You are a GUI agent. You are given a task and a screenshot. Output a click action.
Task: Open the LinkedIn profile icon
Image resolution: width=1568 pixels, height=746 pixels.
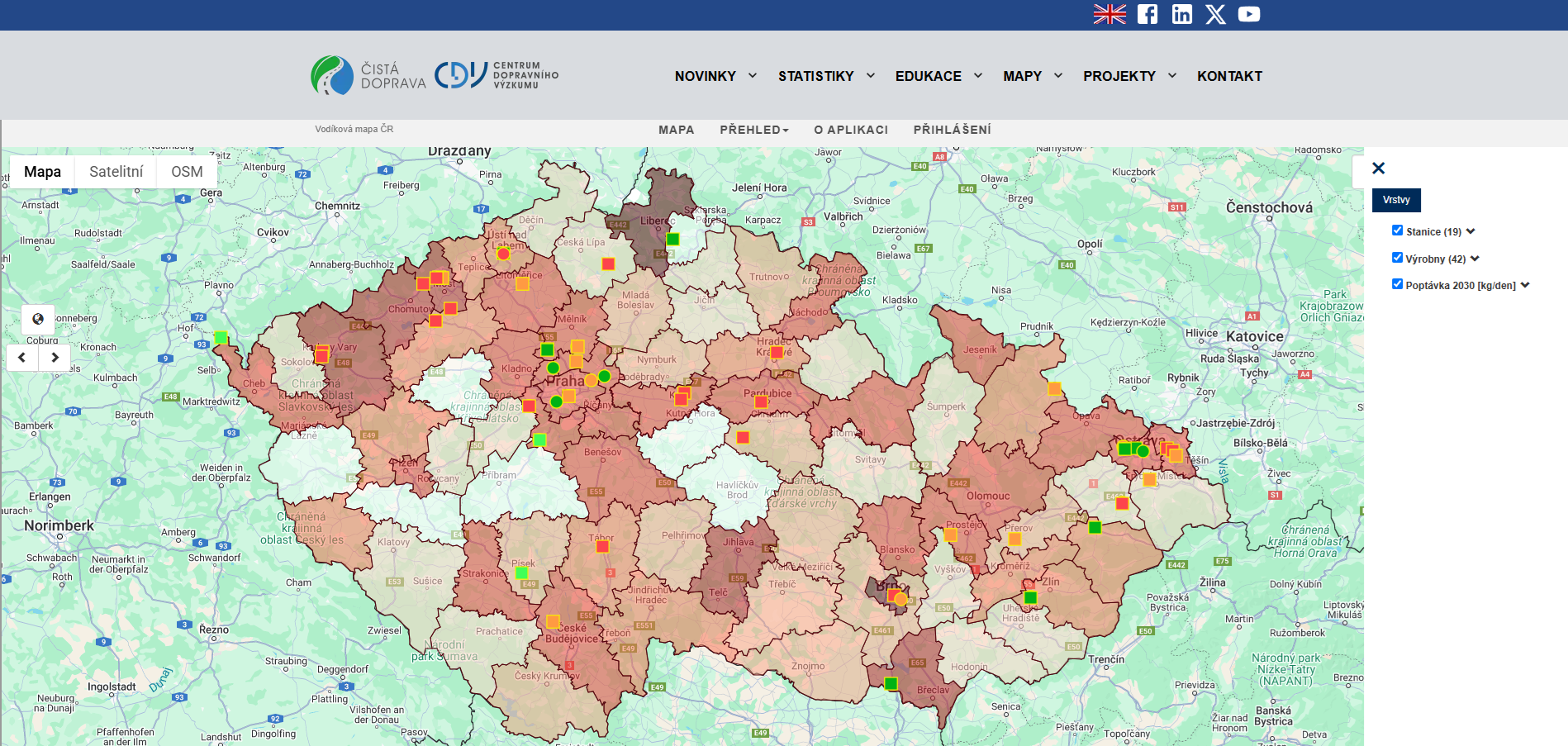[x=1181, y=14]
